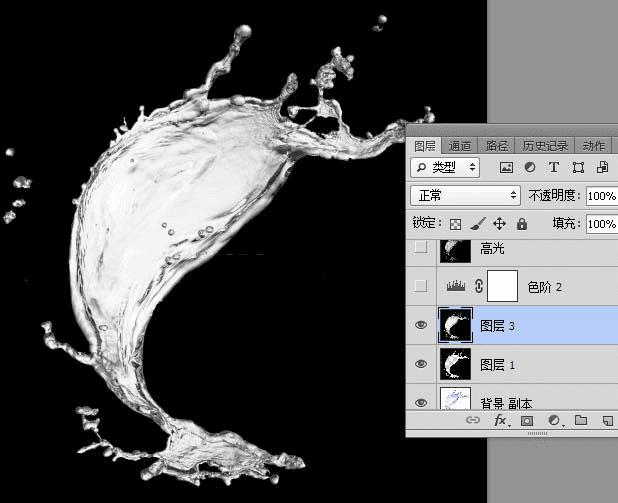Open layer style fx menu

tap(501, 420)
